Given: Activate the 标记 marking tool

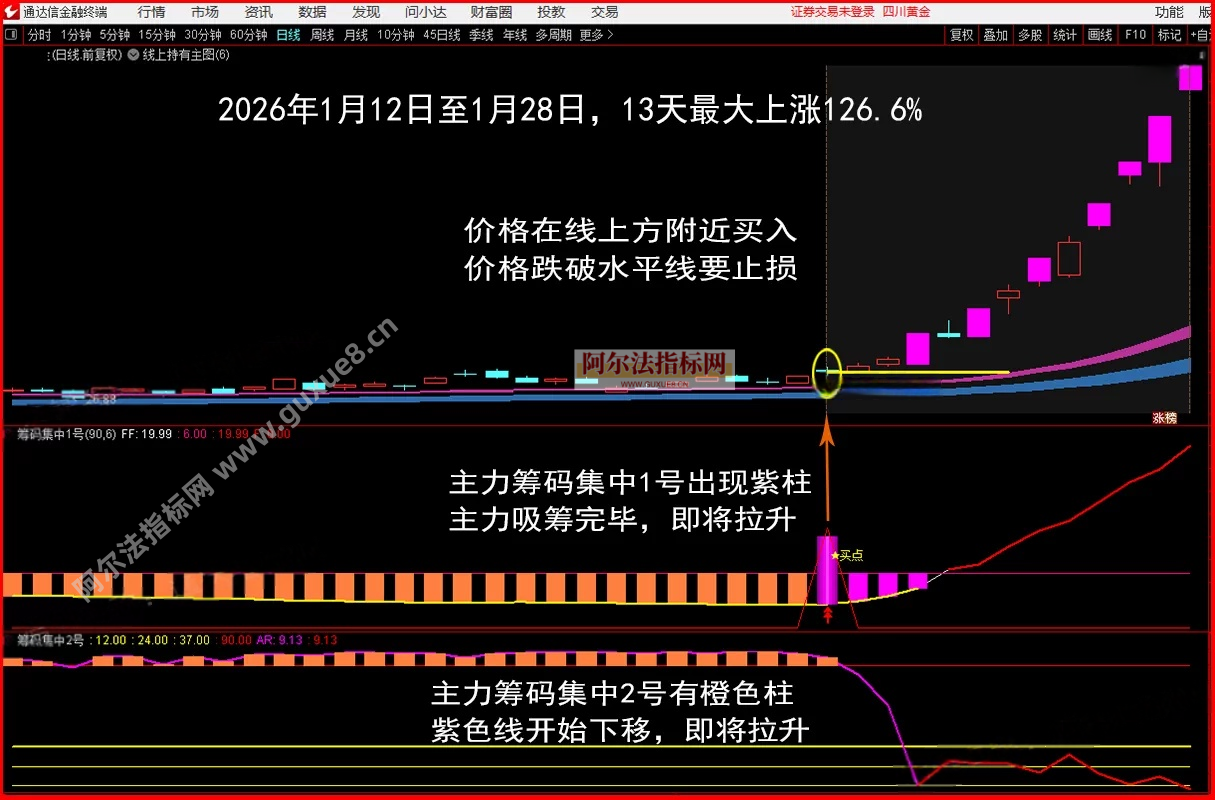Looking at the screenshot, I should (x=1169, y=34).
